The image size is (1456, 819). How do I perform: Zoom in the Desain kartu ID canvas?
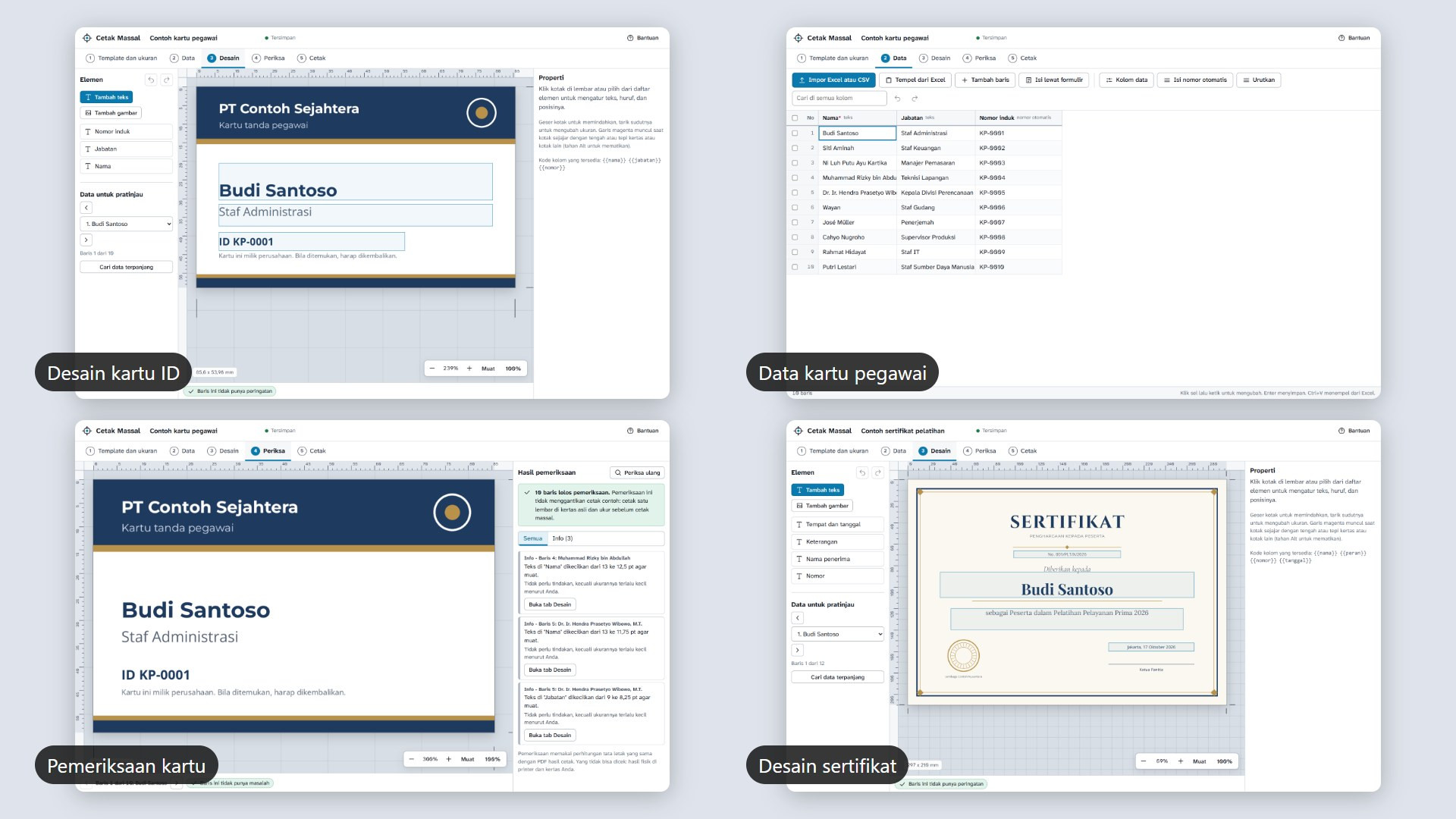point(469,369)
